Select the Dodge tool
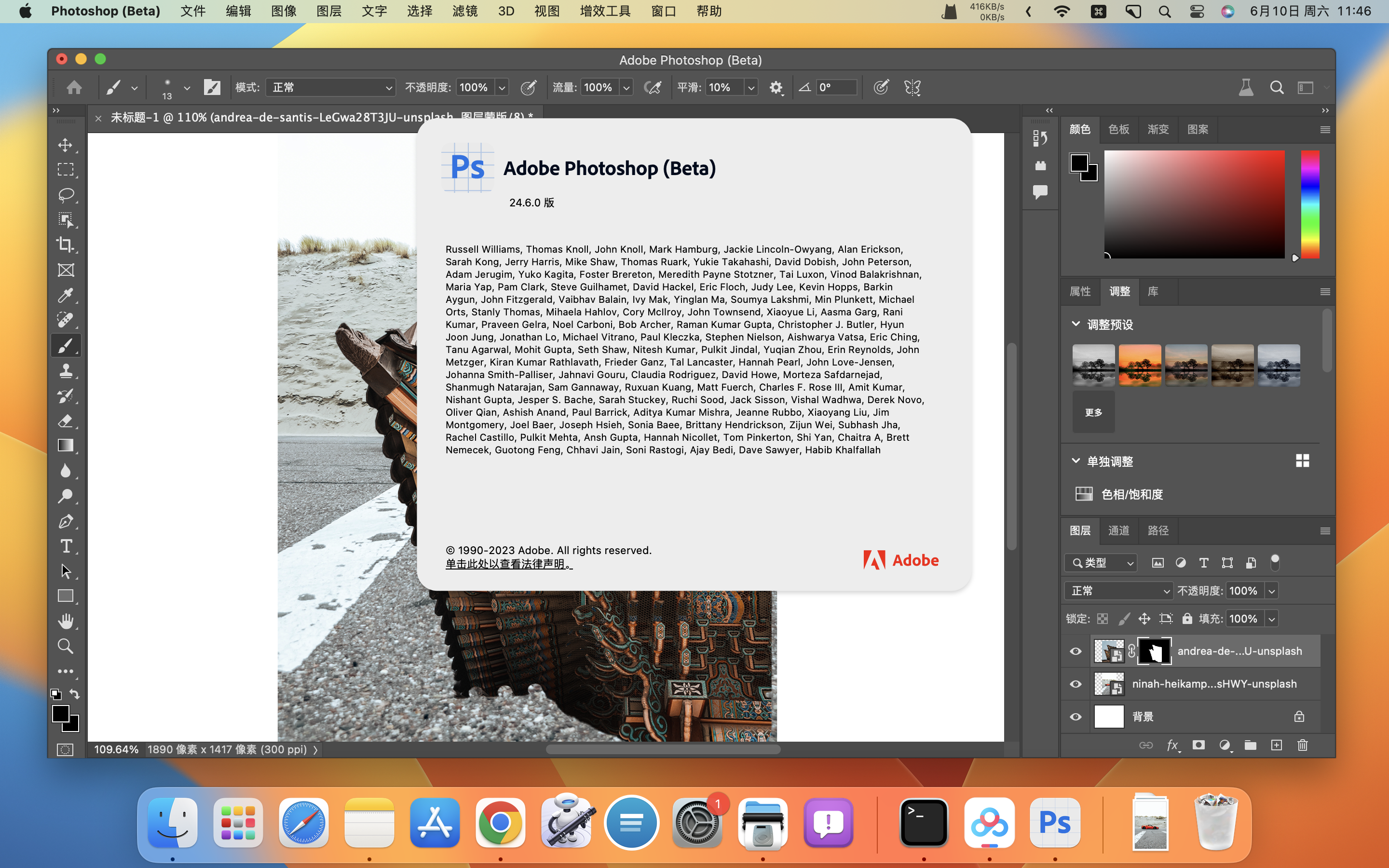Viewport: 1389px width, 868px height. pyautogui.click(x=66, y=496)
